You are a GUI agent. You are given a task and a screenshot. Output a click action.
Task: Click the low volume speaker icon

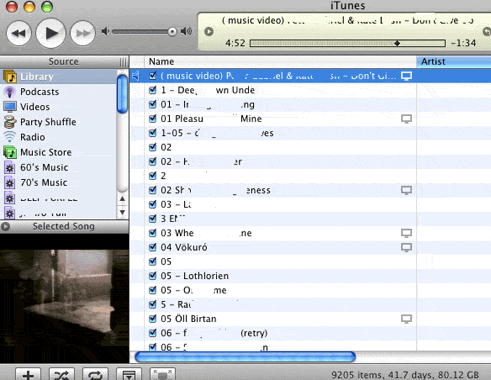click(105, 31)
